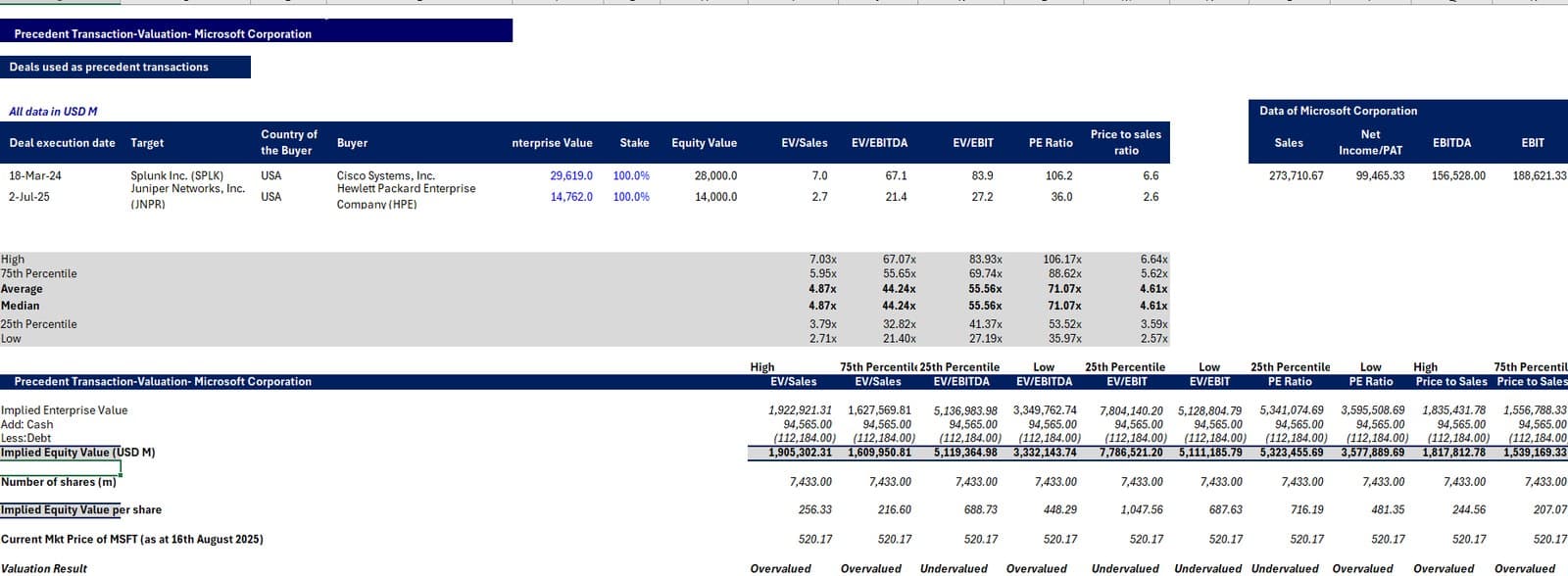1568x576 pixels.
Task: Click the 'Target' column header
Action: point(147,143)
